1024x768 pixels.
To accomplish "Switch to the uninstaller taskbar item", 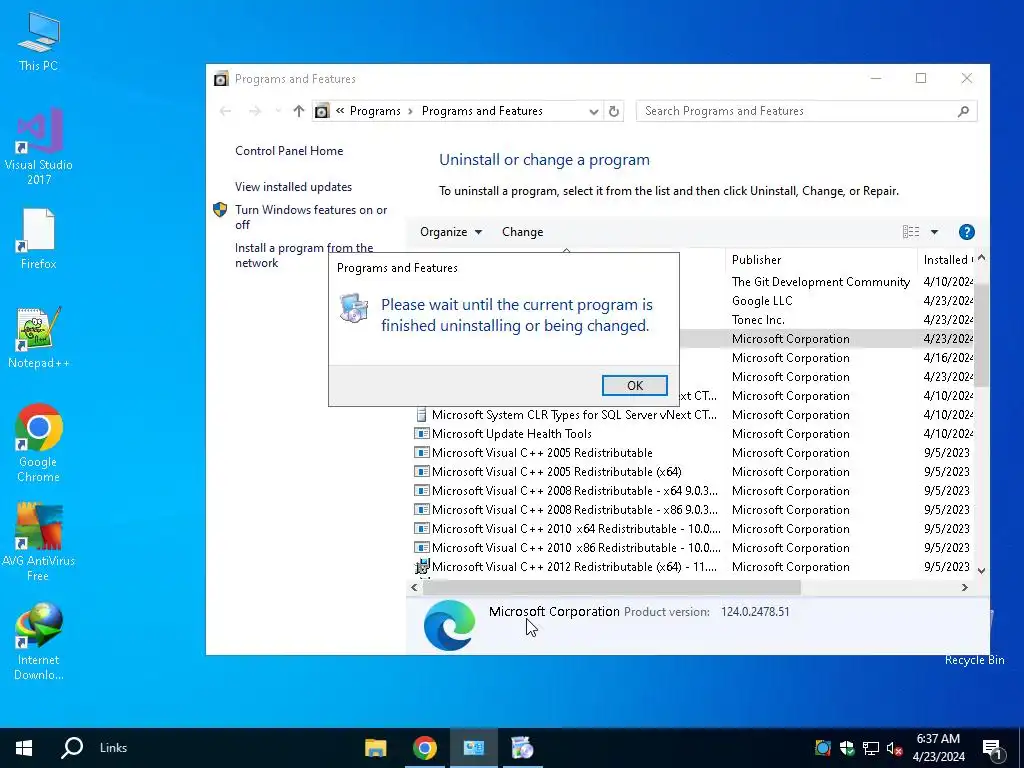I will (522, 748).
